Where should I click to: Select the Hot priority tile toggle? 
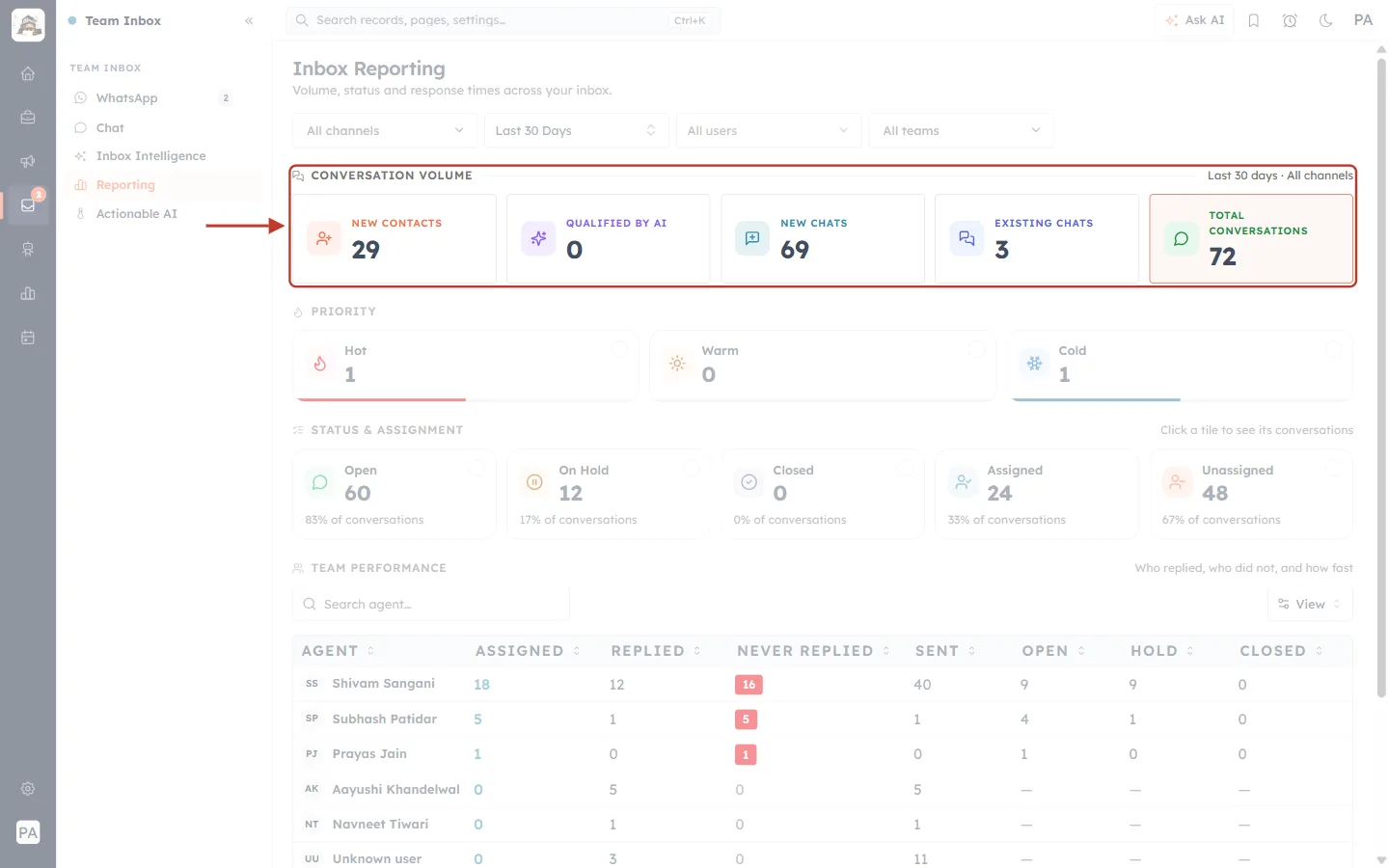[x=619, y=349]
